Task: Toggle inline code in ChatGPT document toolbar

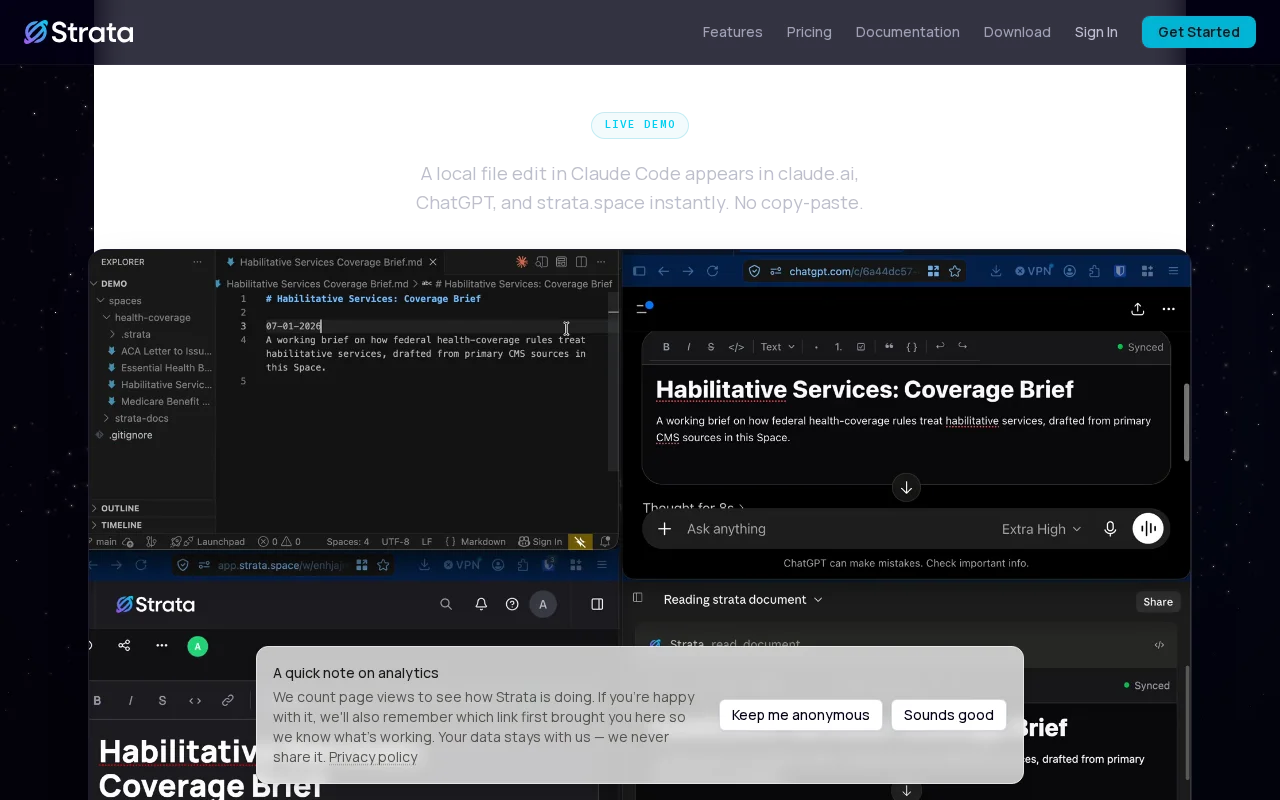Action: [736, 347]
